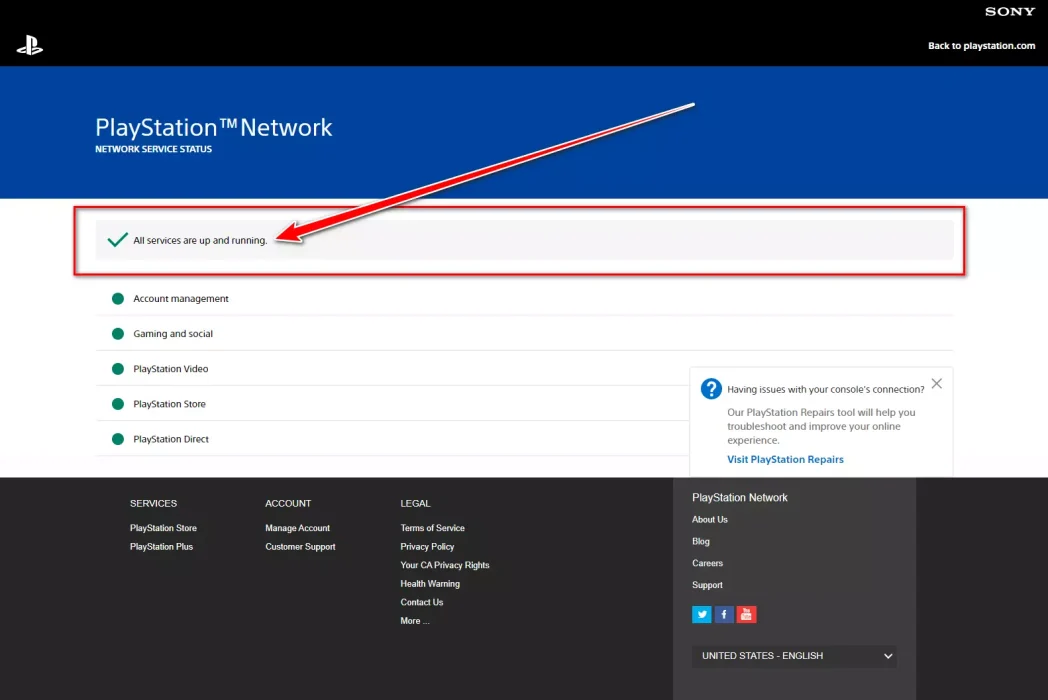Open Manage Account footer link

pos(297,528)
